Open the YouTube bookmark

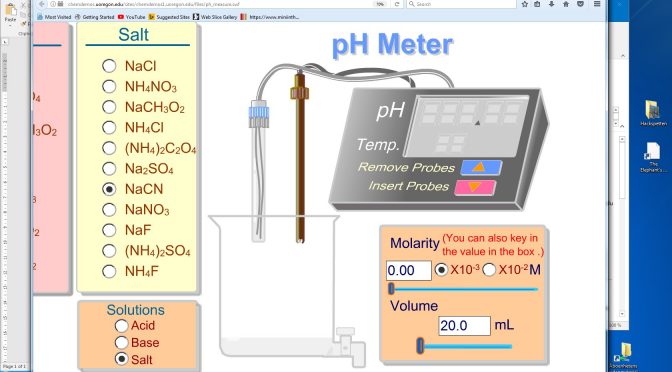132,17
